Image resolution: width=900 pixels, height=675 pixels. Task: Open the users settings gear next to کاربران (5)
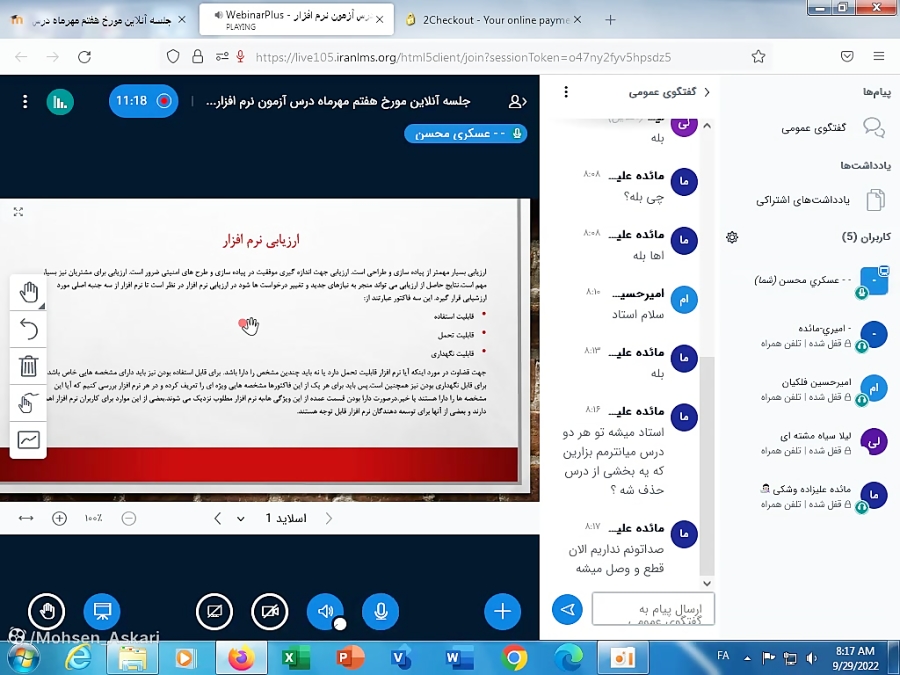(x=732, y=237)
